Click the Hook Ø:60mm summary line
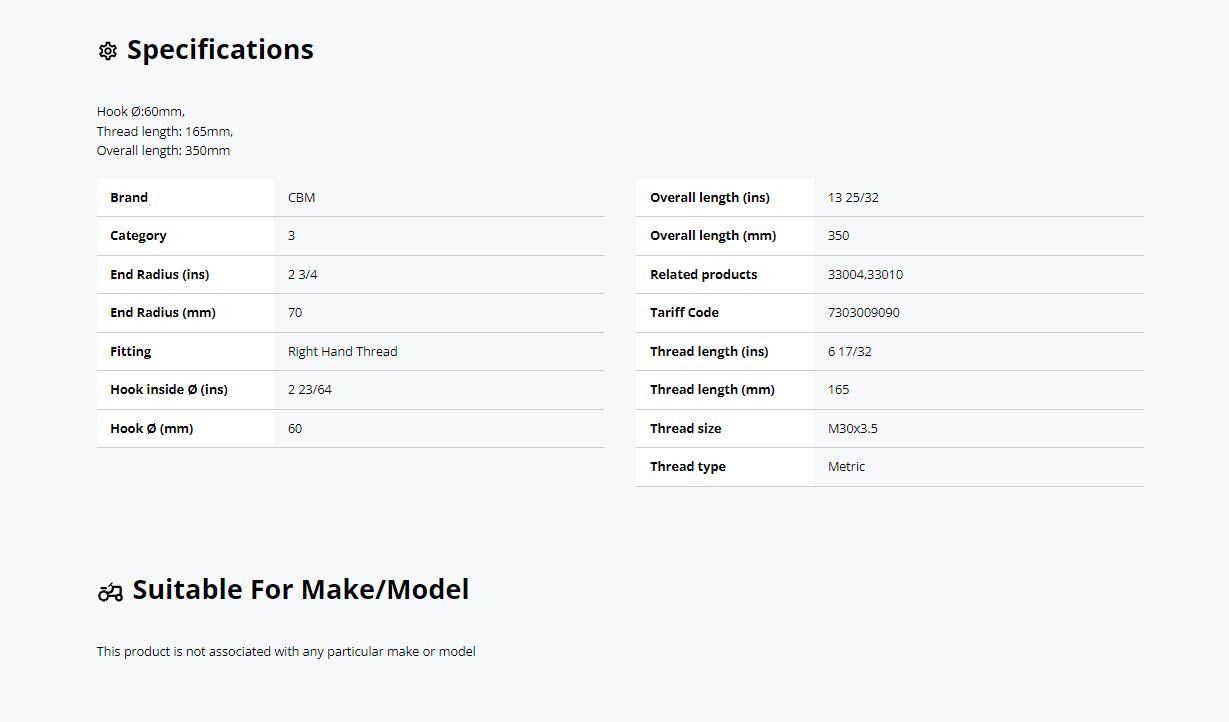This screenshot has width=1229, height=722. point(141,111)
